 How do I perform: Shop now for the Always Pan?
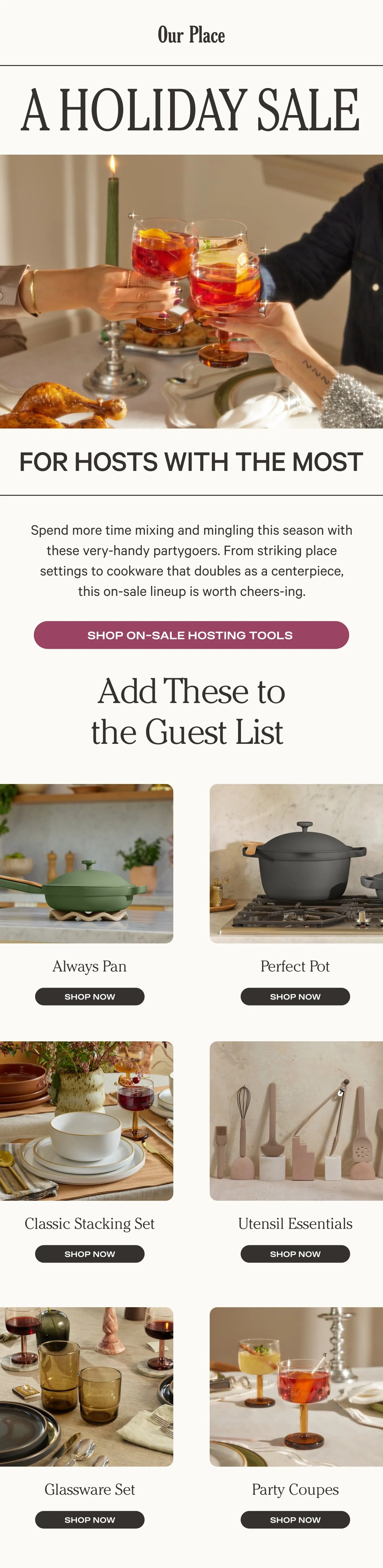(89, 996)
